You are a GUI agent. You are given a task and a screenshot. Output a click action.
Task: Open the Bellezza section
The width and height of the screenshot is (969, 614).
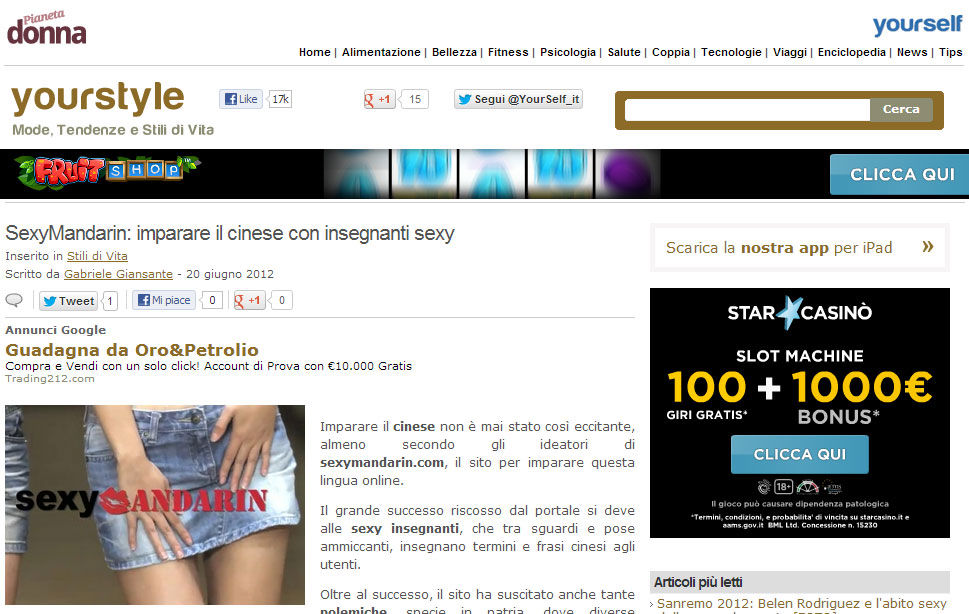(x=454, y=53)
